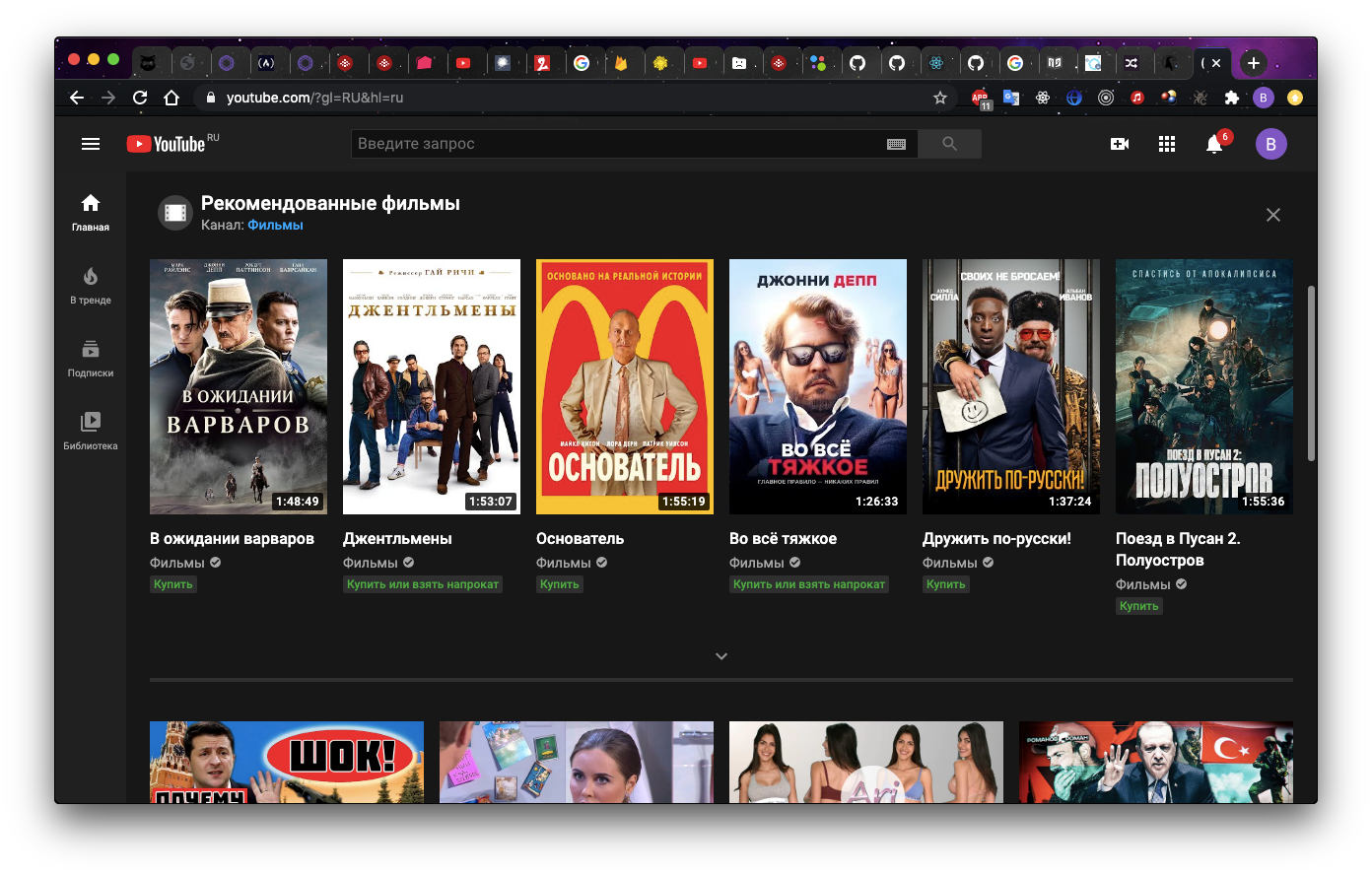
Task: Open the Поезд в Пусан 2 poster
Action: pos(1204,386)
